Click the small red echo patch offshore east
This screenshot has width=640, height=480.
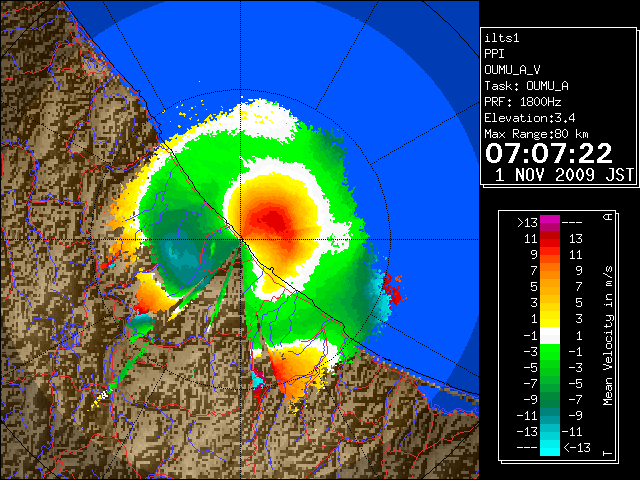392,289
